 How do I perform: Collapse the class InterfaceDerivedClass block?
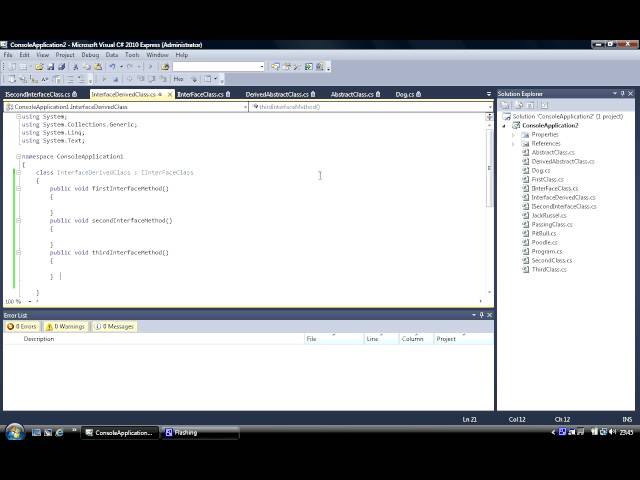point(18,173)
